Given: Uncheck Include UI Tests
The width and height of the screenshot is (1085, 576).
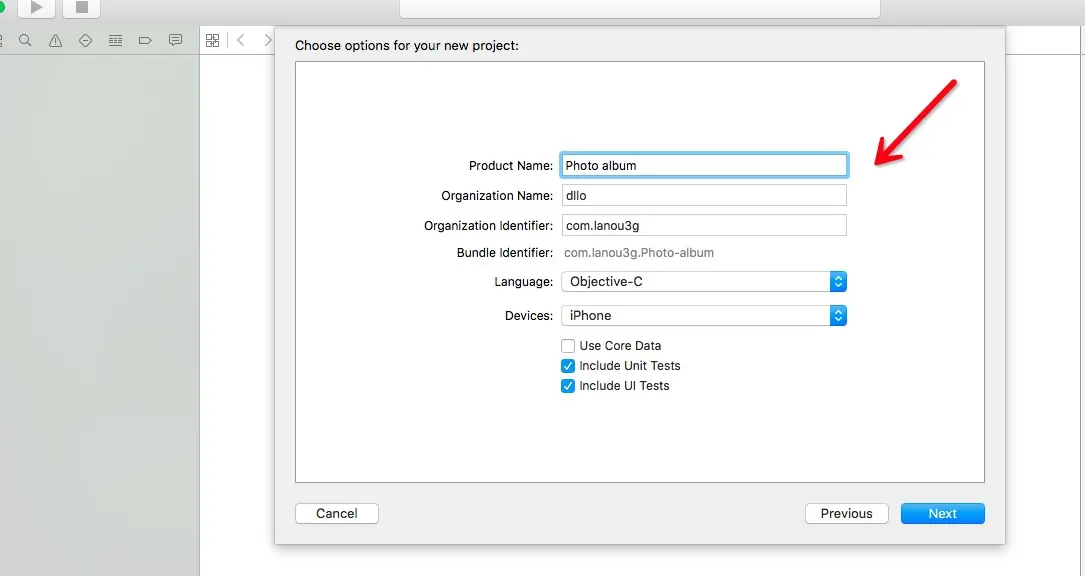Looking at the screenshot, I should point(568,386).
